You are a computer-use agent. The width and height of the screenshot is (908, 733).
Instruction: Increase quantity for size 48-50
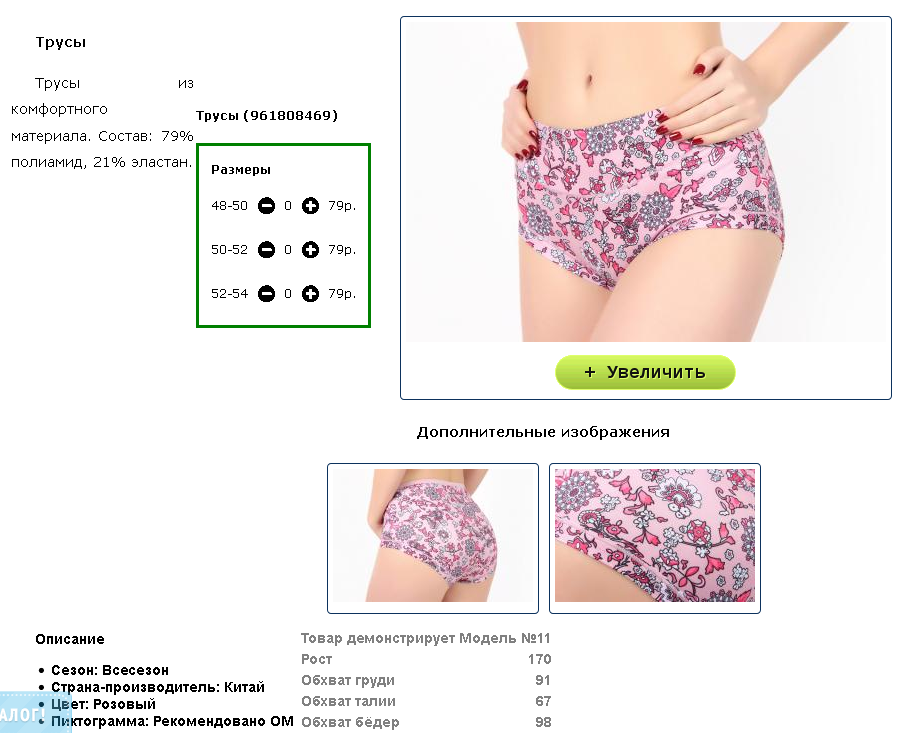(310, 206)
